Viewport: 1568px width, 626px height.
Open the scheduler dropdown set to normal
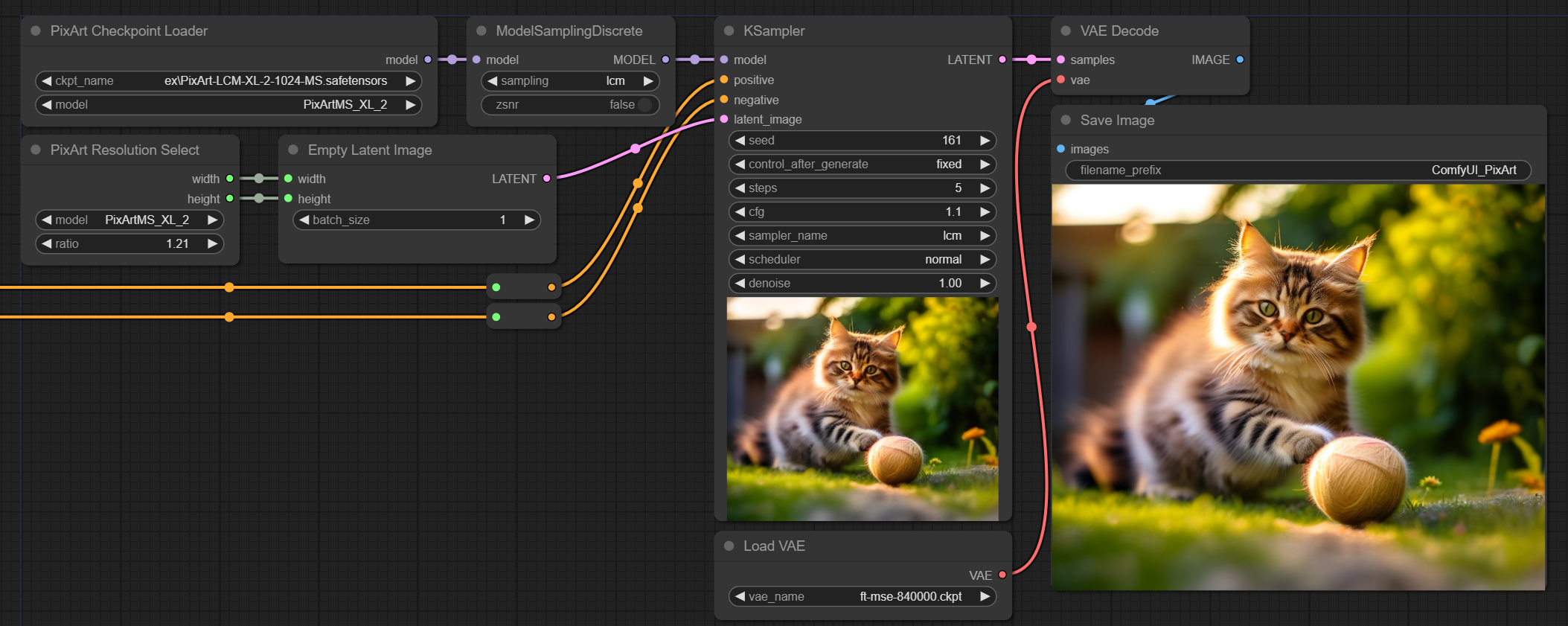pos(863,260)
